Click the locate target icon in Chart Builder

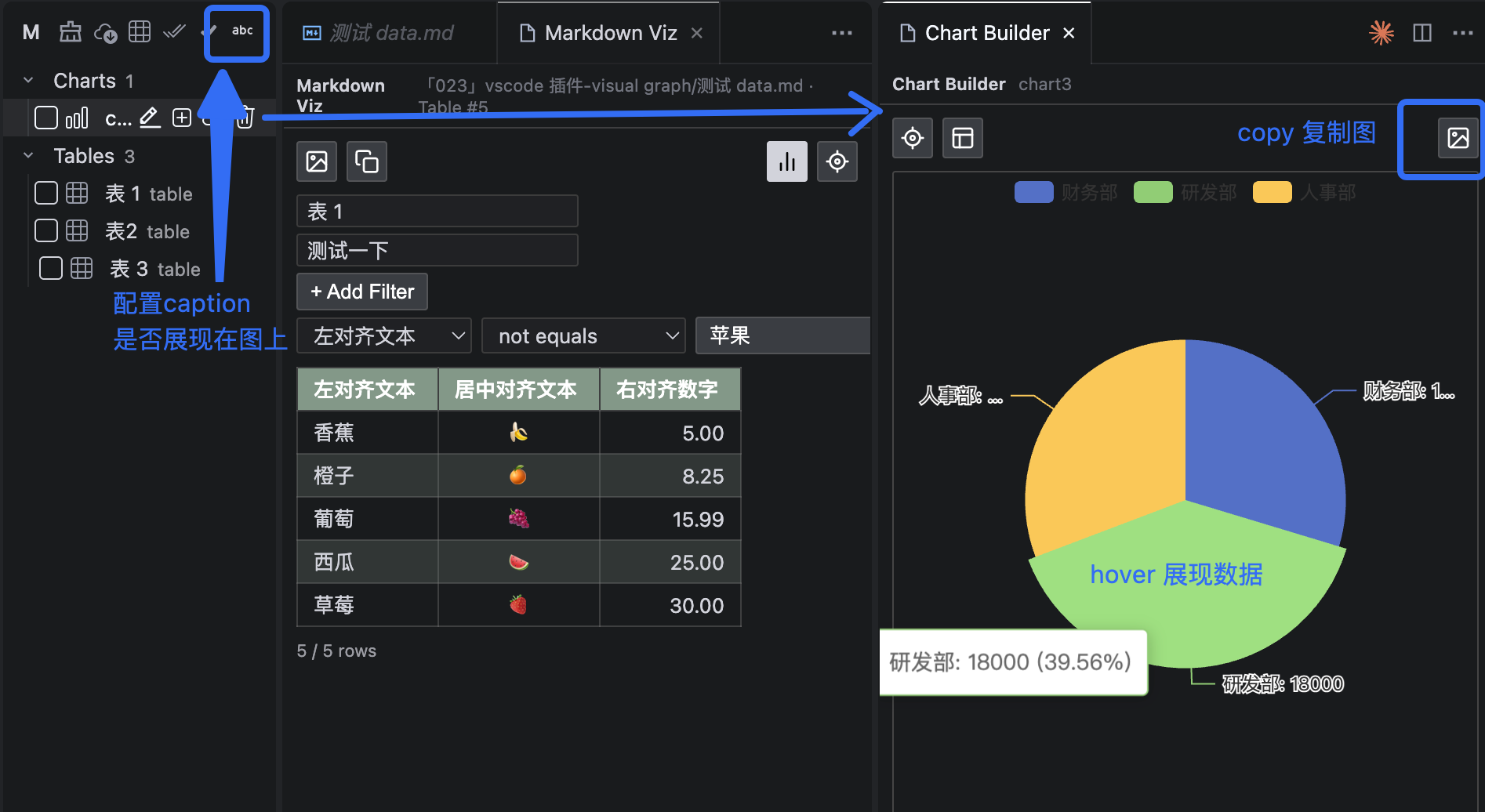click(913, 138)
